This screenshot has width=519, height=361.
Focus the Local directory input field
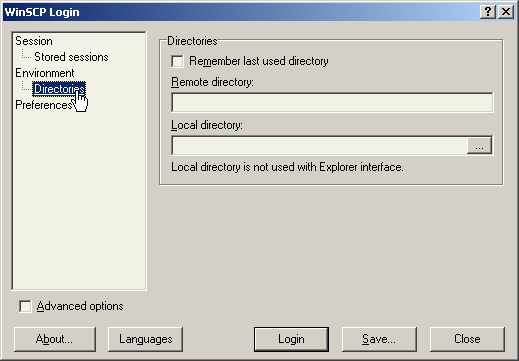319,145
